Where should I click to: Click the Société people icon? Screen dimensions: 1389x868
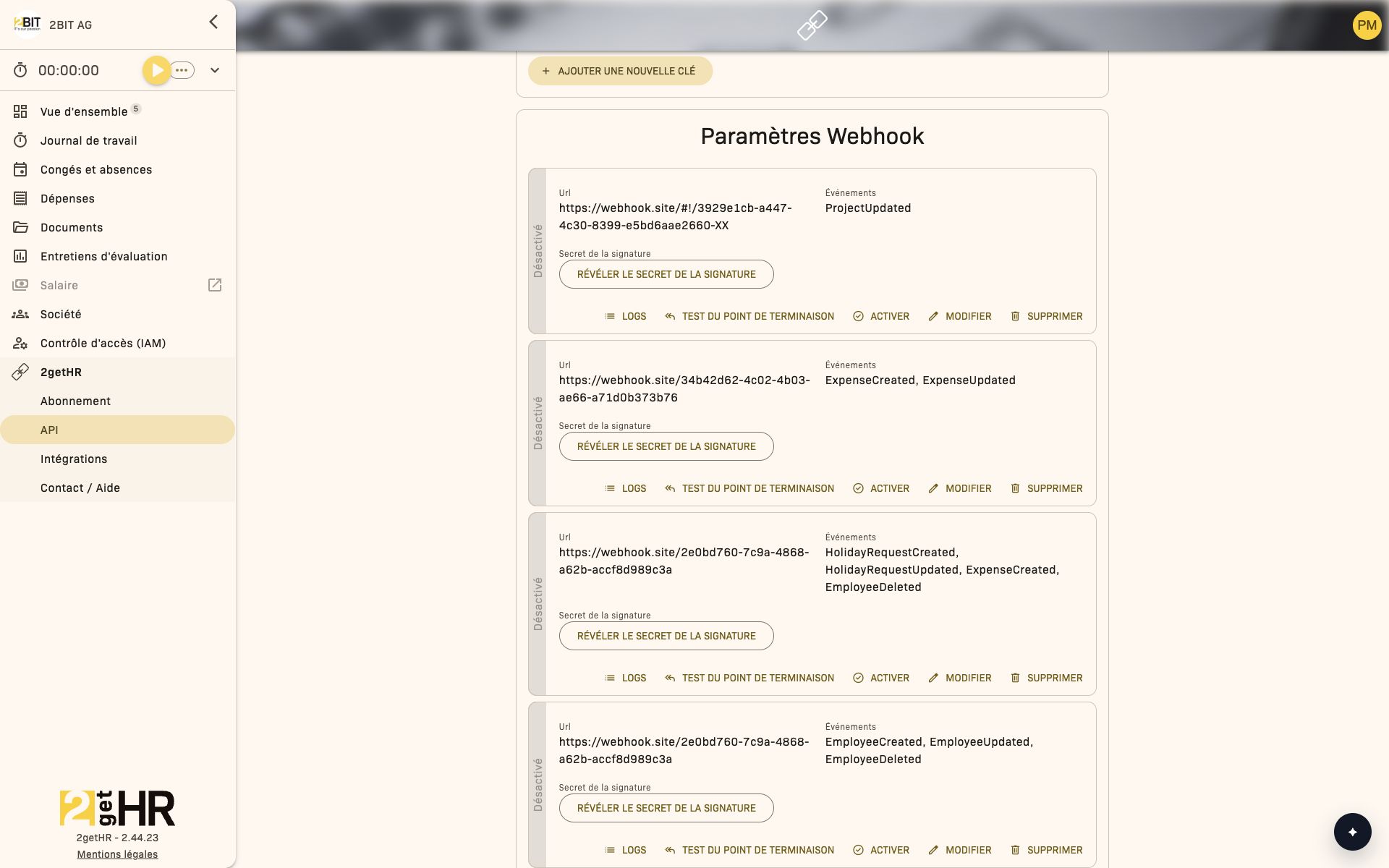click(x=20, y=314)
